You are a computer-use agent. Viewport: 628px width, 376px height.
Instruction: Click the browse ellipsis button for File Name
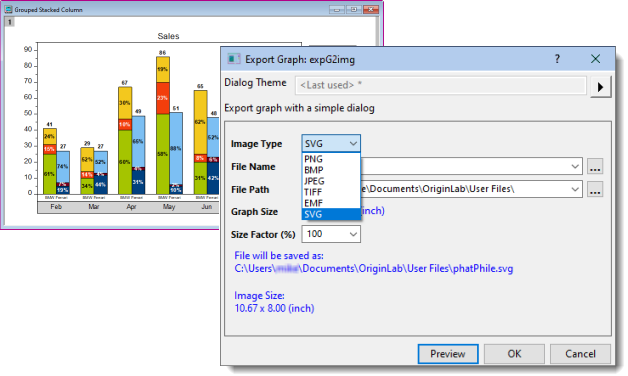595,166
